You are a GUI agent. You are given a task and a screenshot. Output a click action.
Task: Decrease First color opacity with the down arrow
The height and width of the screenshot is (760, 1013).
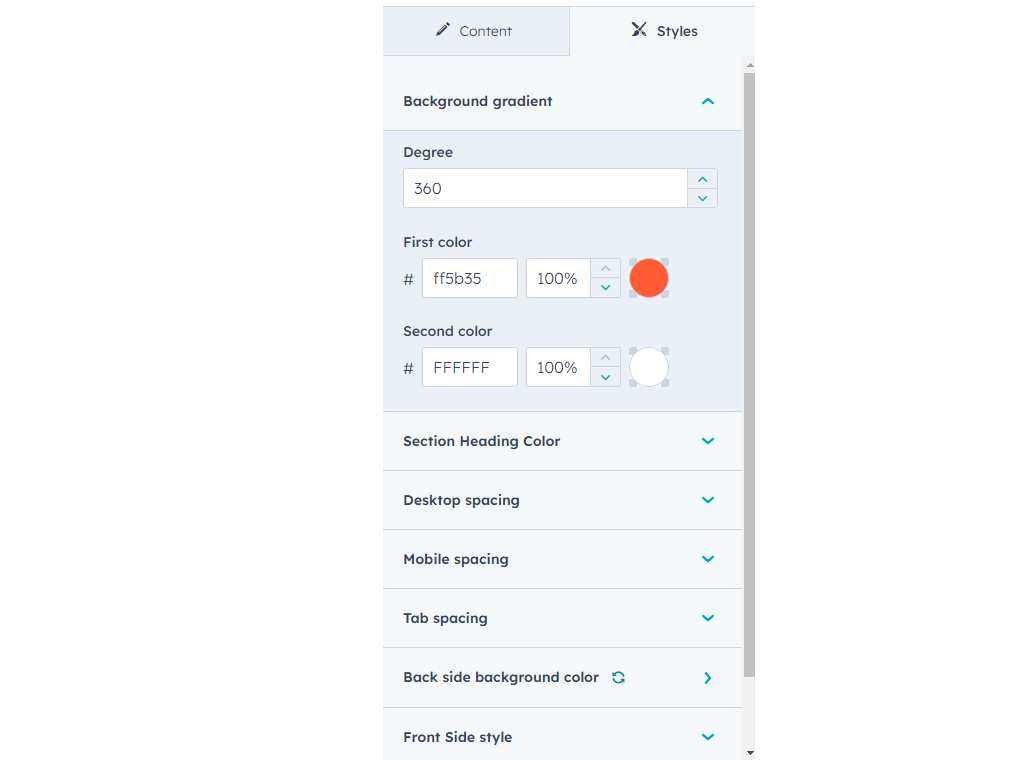click(x=605, y=288)
